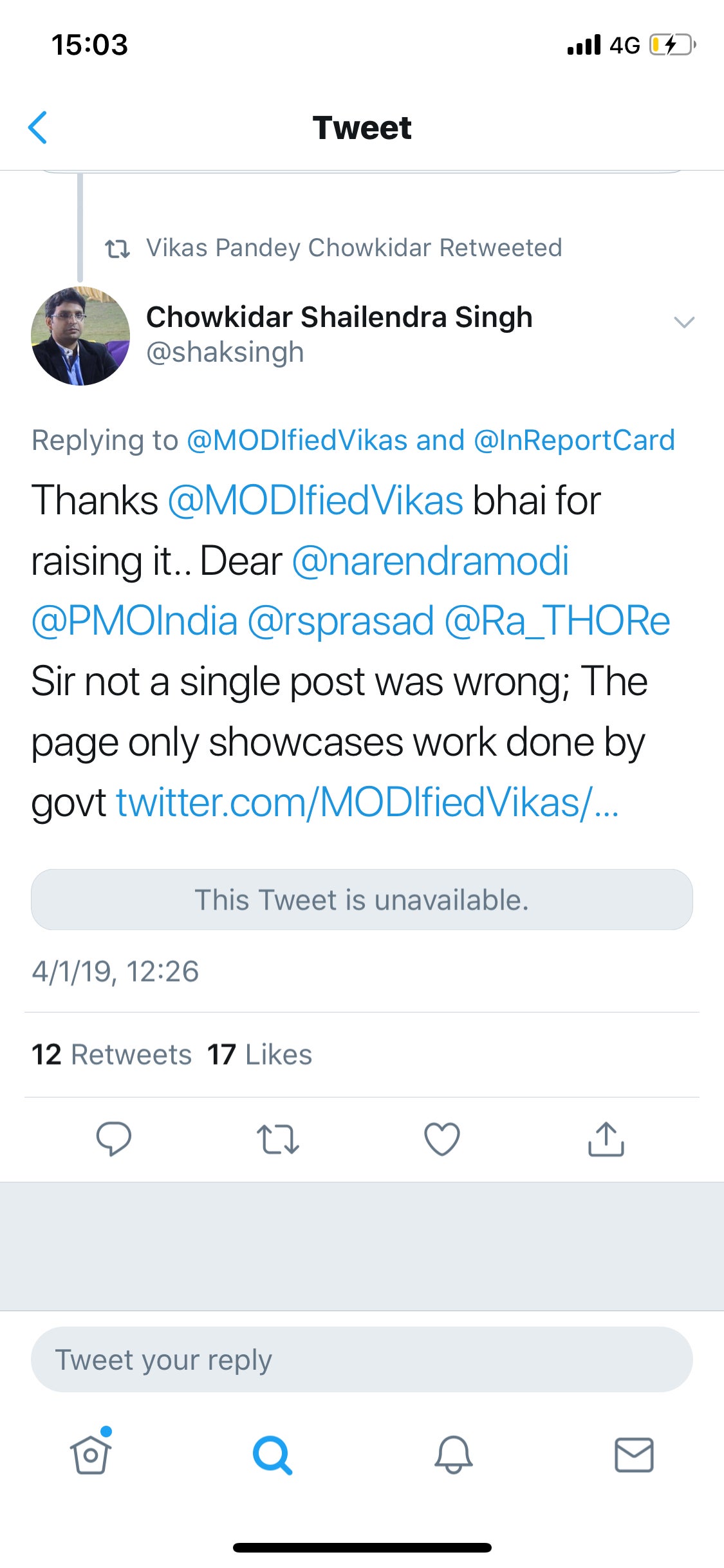Tap the reply speech bubble icon
Image resolution: width=724 pixels, height=1568 pixels.
point(114,1139)
